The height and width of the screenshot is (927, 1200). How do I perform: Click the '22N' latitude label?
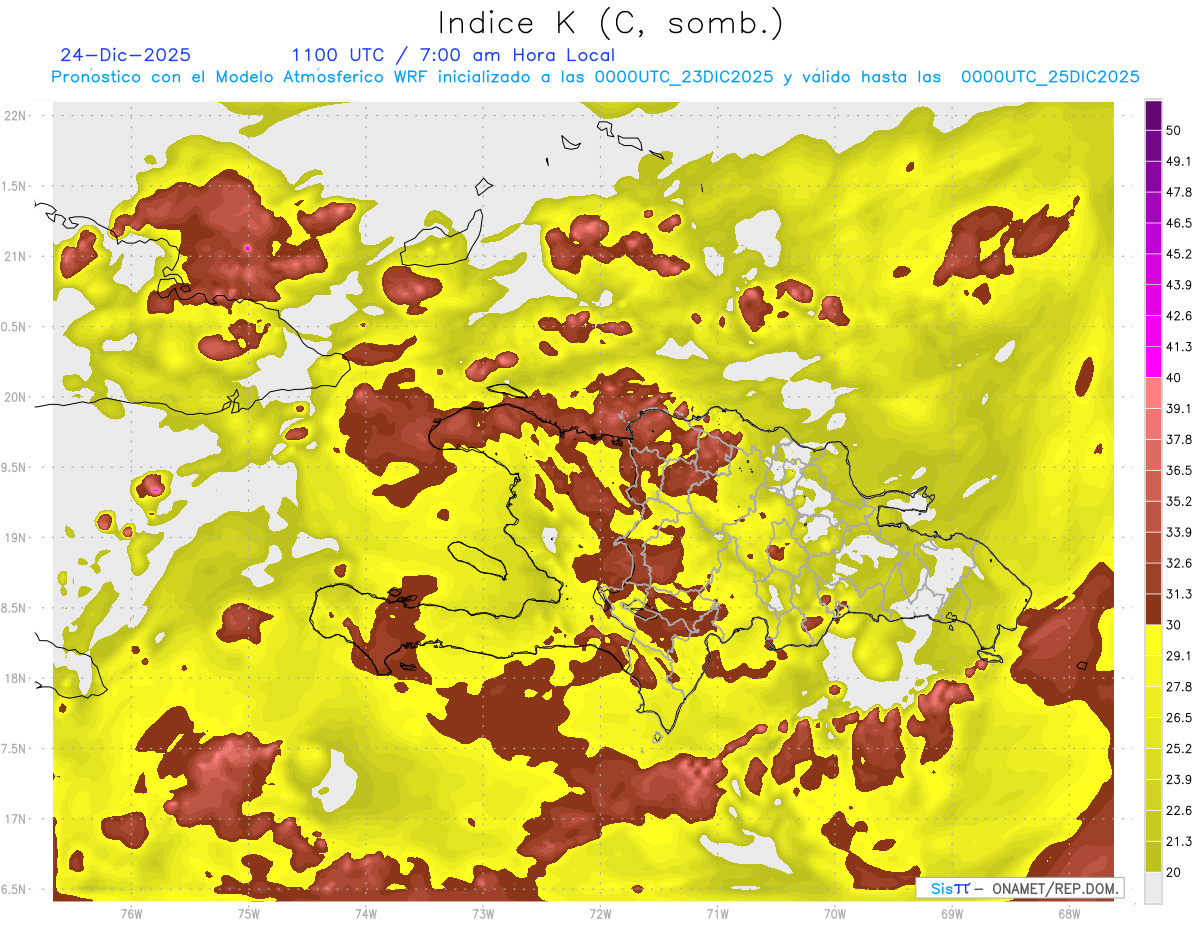(x=15, y=116)
